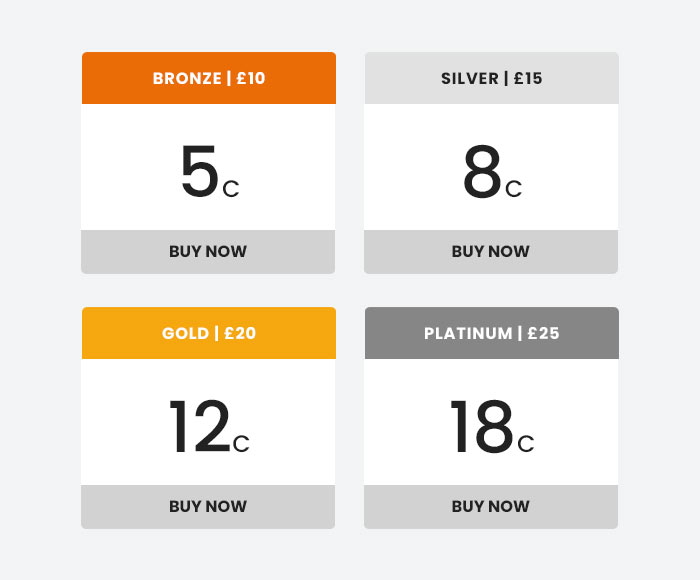Select the small "c" after the 12

241,444
